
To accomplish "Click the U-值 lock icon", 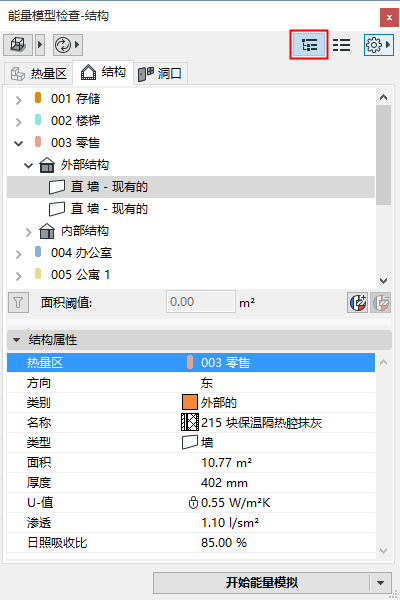I will pos(193,503).
